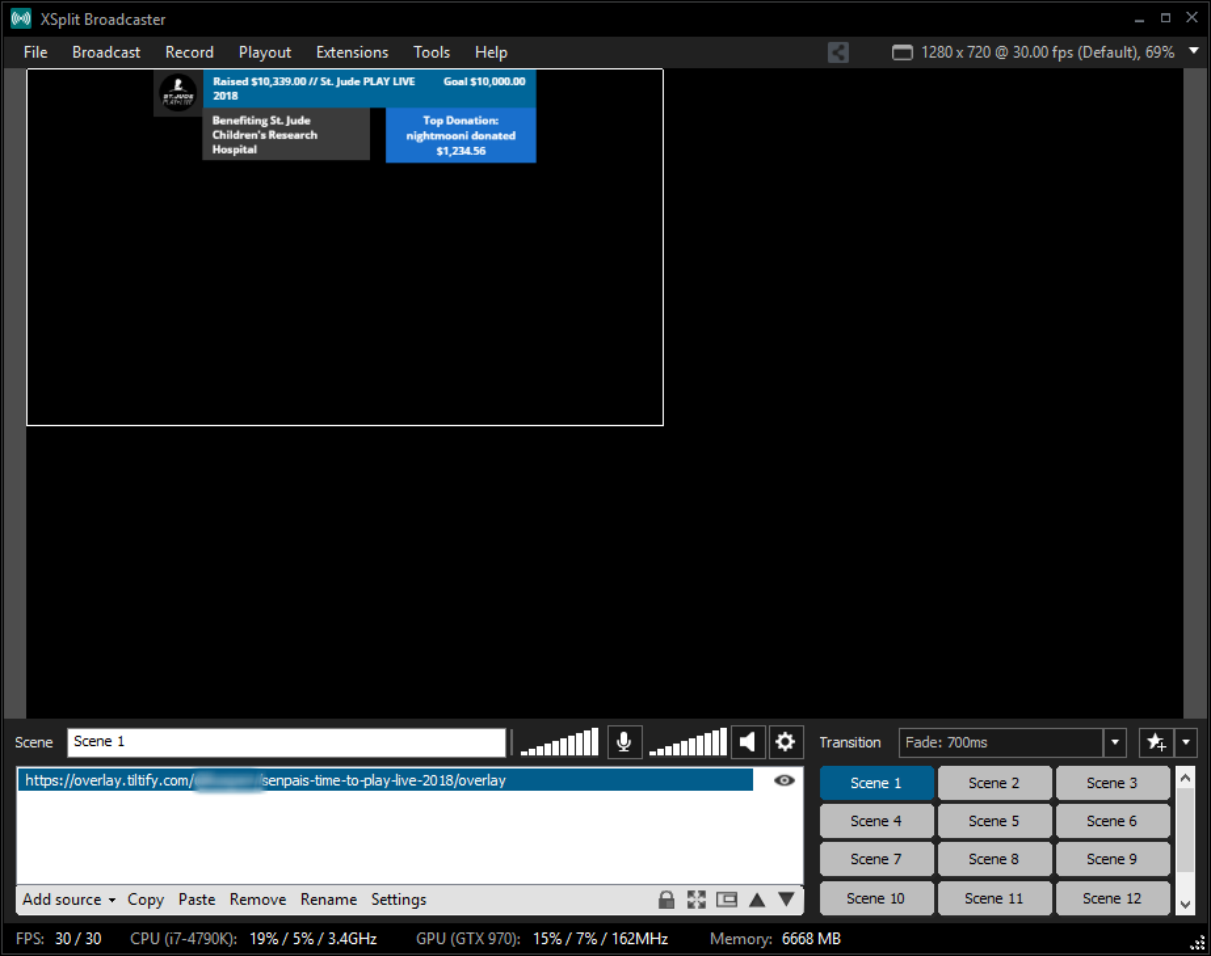Switch to Scene 12
The image size is (1211, 956).
(1112, 898)
